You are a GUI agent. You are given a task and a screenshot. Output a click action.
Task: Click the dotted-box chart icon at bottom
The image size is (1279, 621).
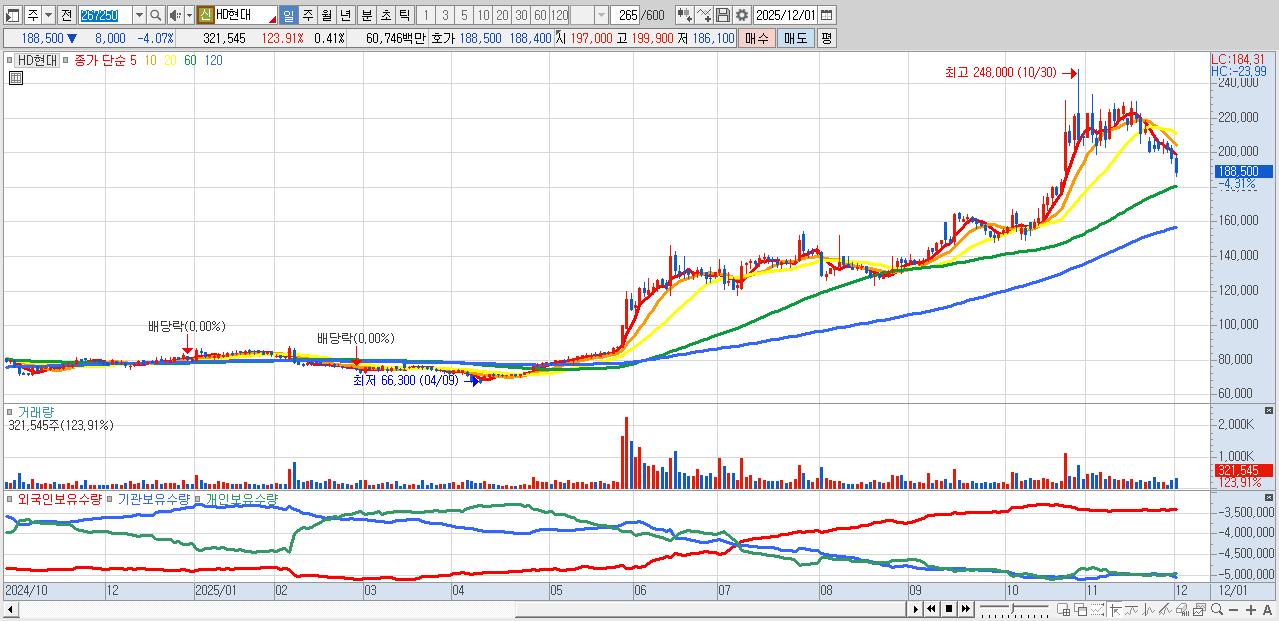pyautogui.click(x=1097, y=609)
